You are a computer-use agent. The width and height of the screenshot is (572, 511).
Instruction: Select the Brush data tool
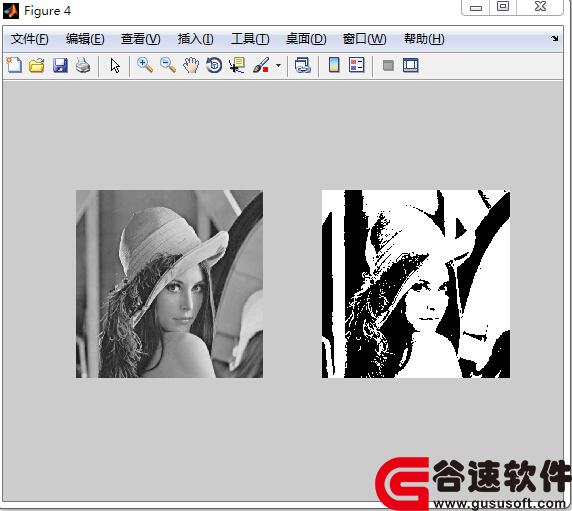[261, 66]
